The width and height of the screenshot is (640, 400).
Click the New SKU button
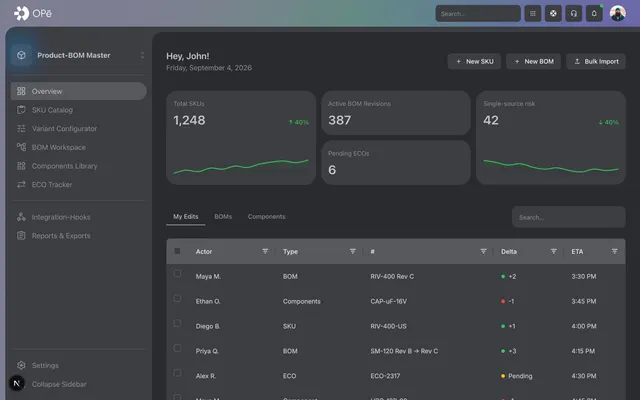[474, 61]
